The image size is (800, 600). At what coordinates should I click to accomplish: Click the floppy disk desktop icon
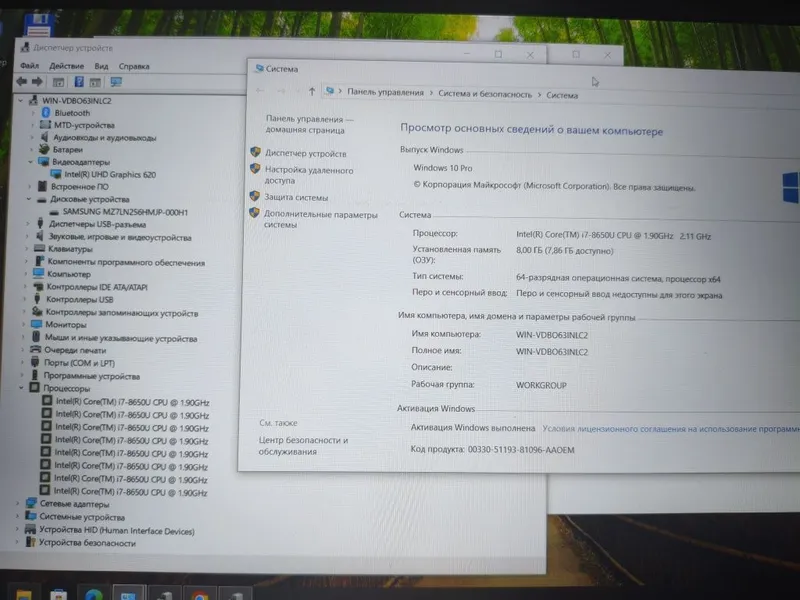point(39,26)
